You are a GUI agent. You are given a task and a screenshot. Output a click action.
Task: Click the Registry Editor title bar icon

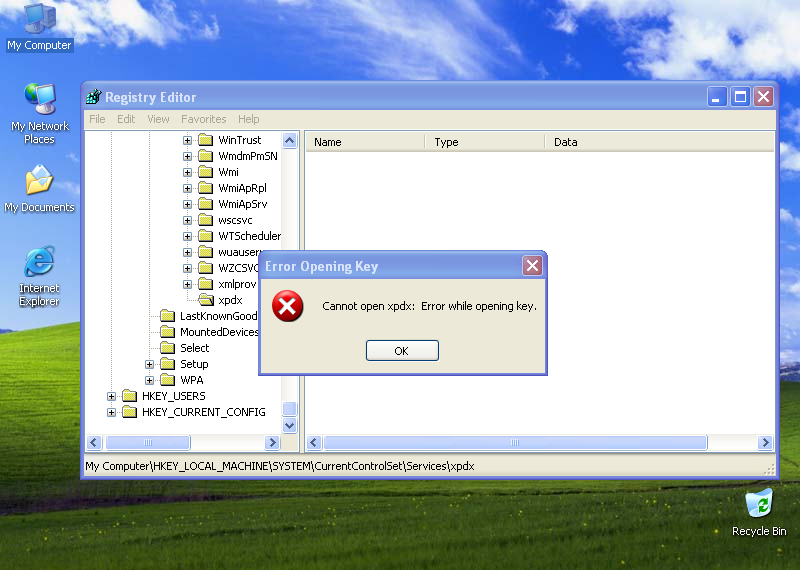tap(94, 96)
